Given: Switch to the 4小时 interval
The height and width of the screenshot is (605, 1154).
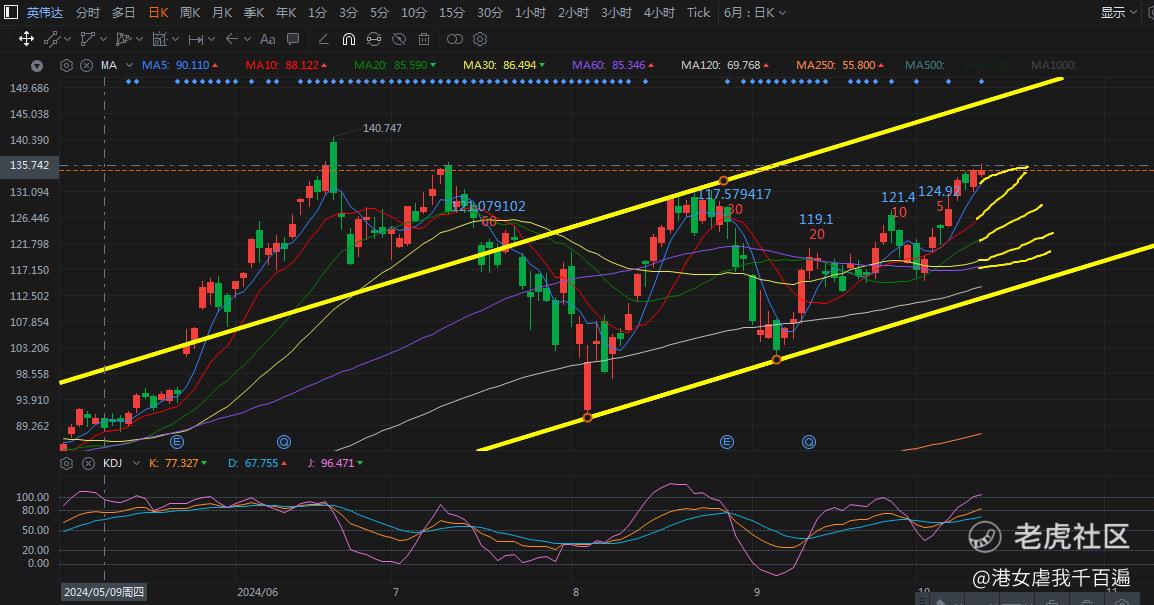Looking at the screenshot, I should coord(659,13).
